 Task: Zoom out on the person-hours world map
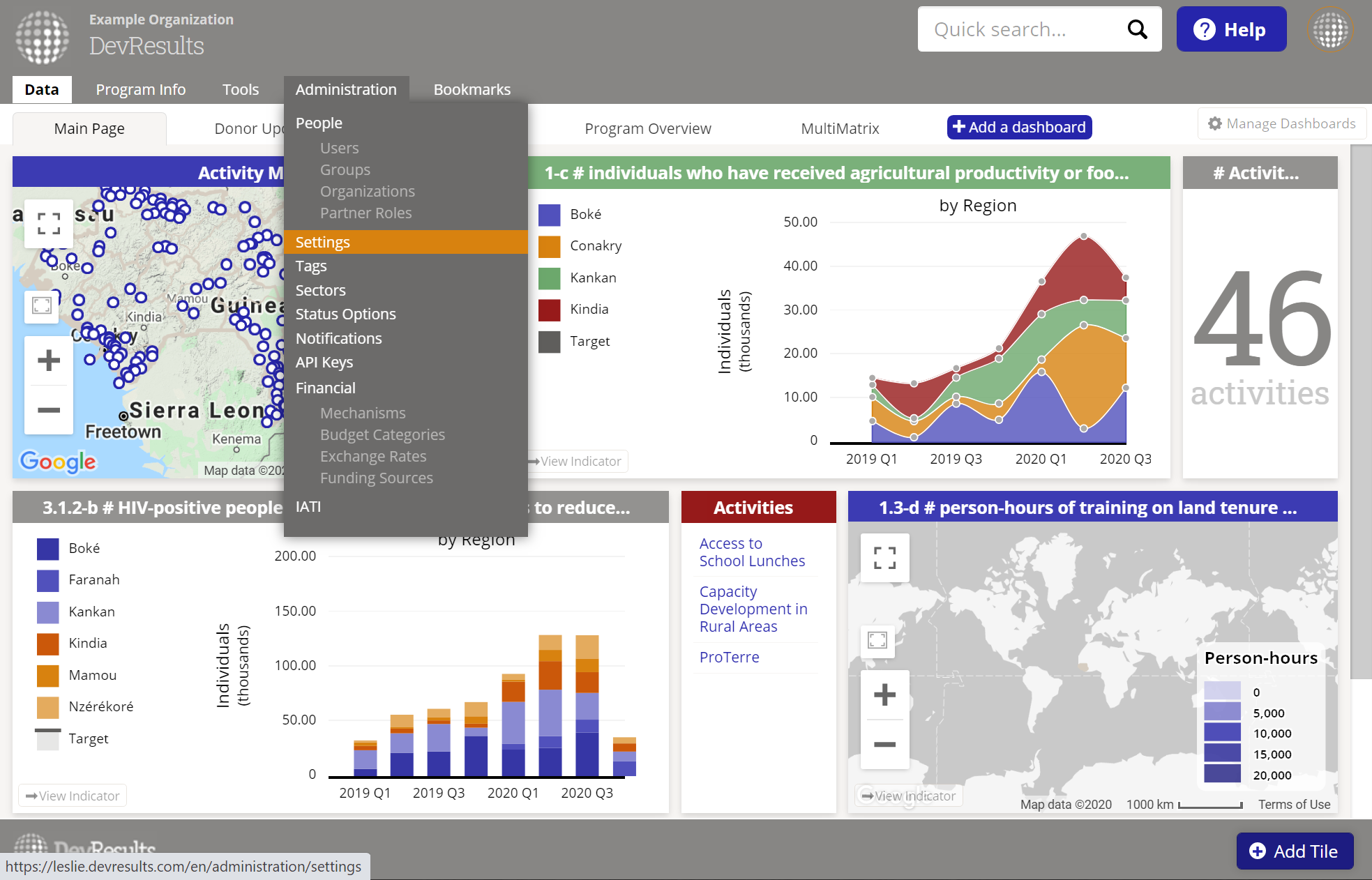pyautogui.click(x=884, y=744)
